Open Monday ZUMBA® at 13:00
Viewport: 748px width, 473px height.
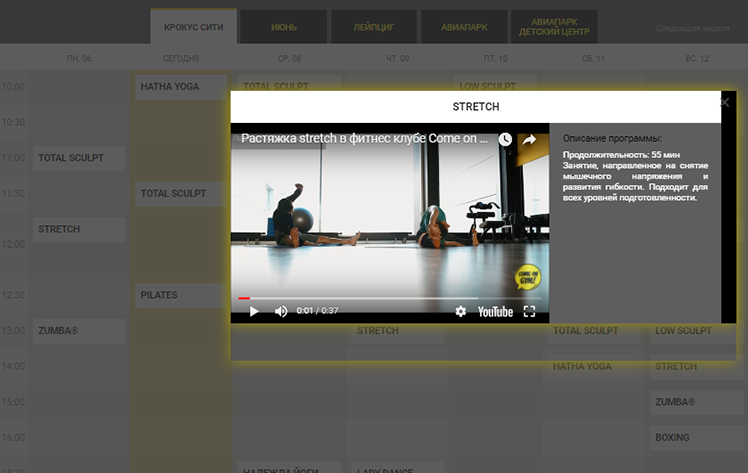79,331
